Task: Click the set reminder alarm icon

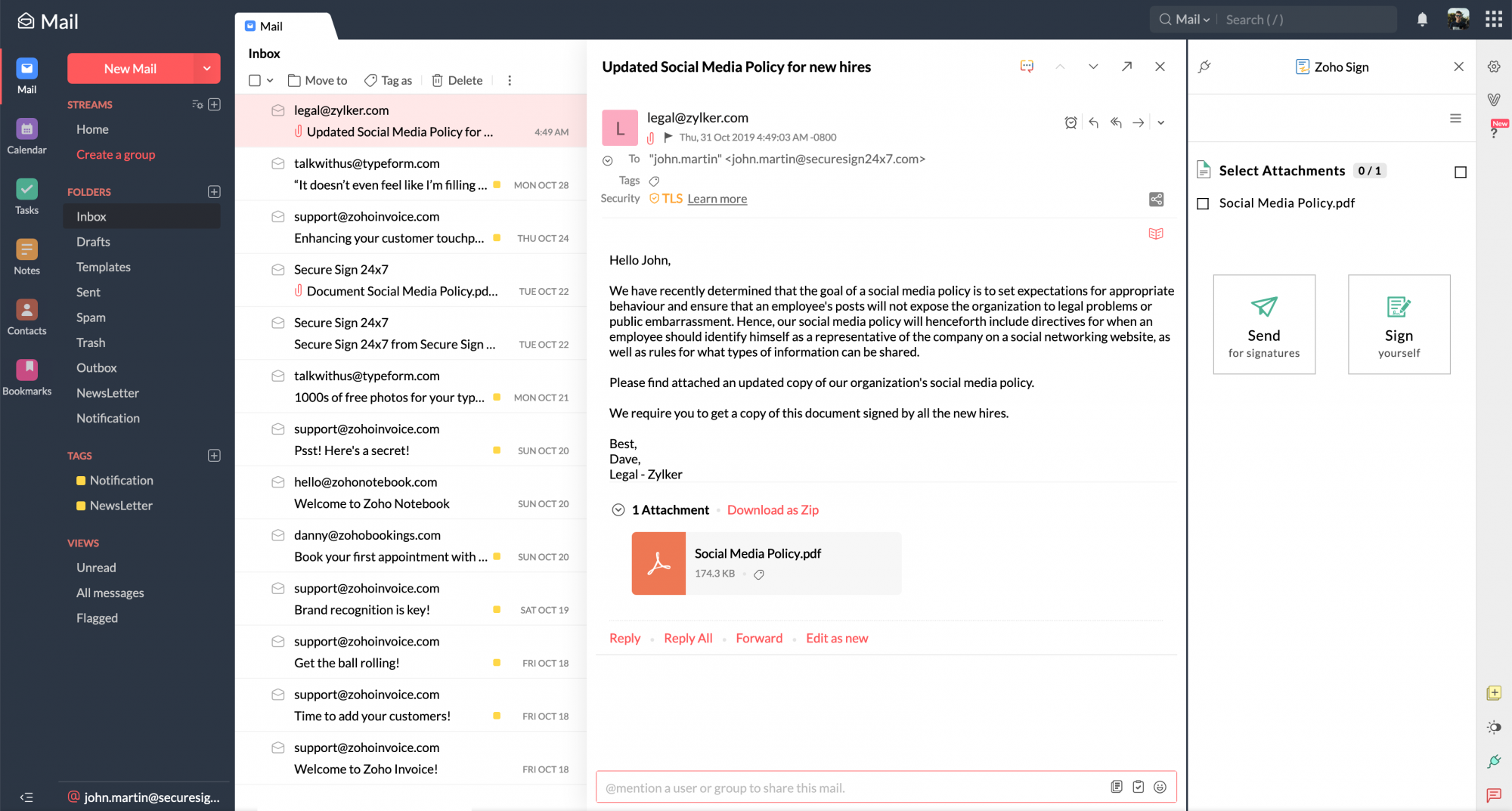Action: 1070,122
